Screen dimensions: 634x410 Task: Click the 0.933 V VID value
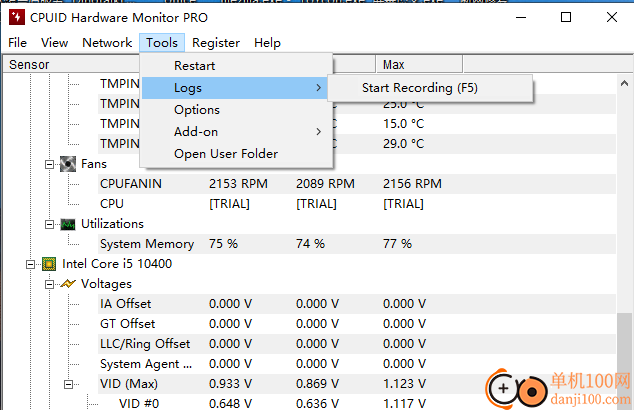pyautogui.click(x=230, y=384)
